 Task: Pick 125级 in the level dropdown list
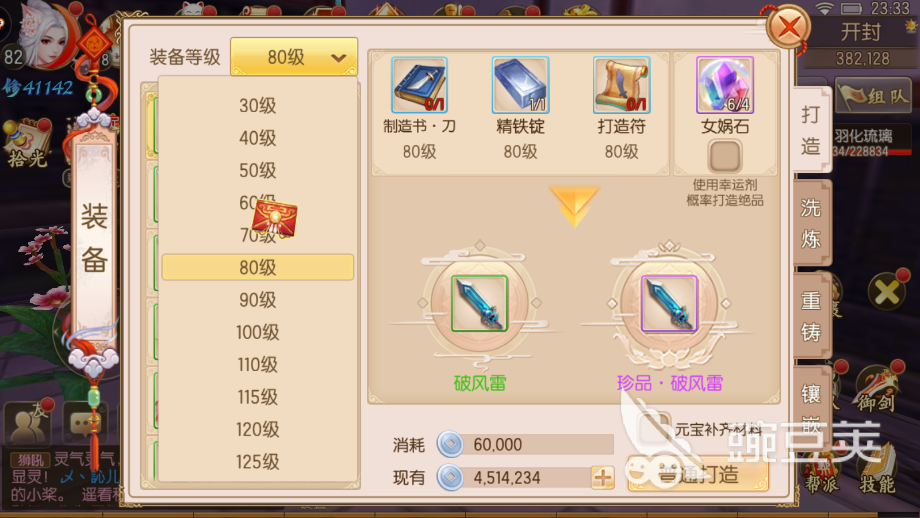[258, 462]
